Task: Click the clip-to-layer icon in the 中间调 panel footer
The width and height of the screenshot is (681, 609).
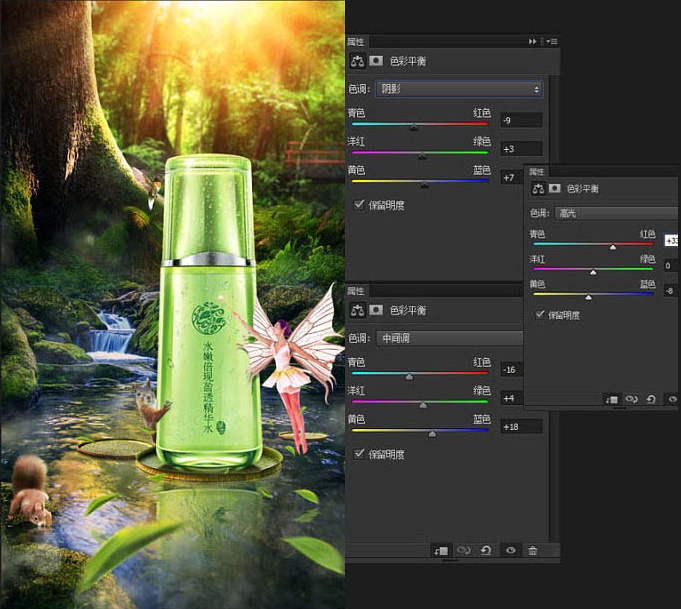Action: click(441, 550)
